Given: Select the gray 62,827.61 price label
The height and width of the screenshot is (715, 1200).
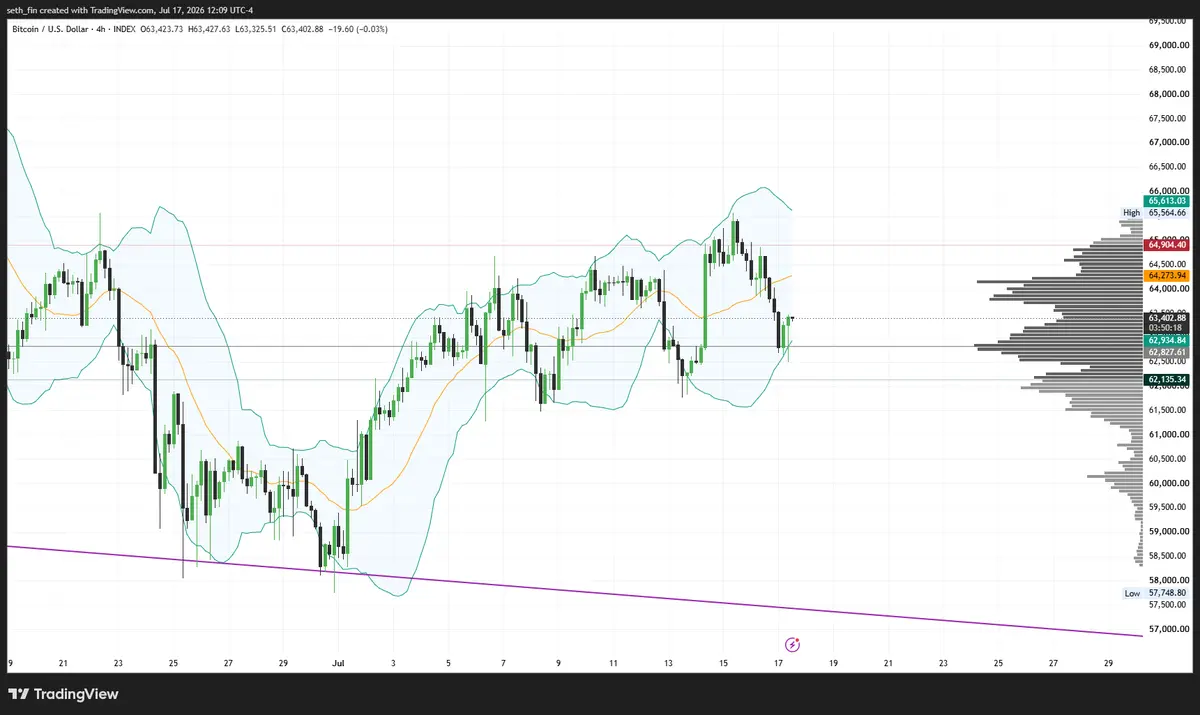Looking at the screenshot, I should point(1166,352).
